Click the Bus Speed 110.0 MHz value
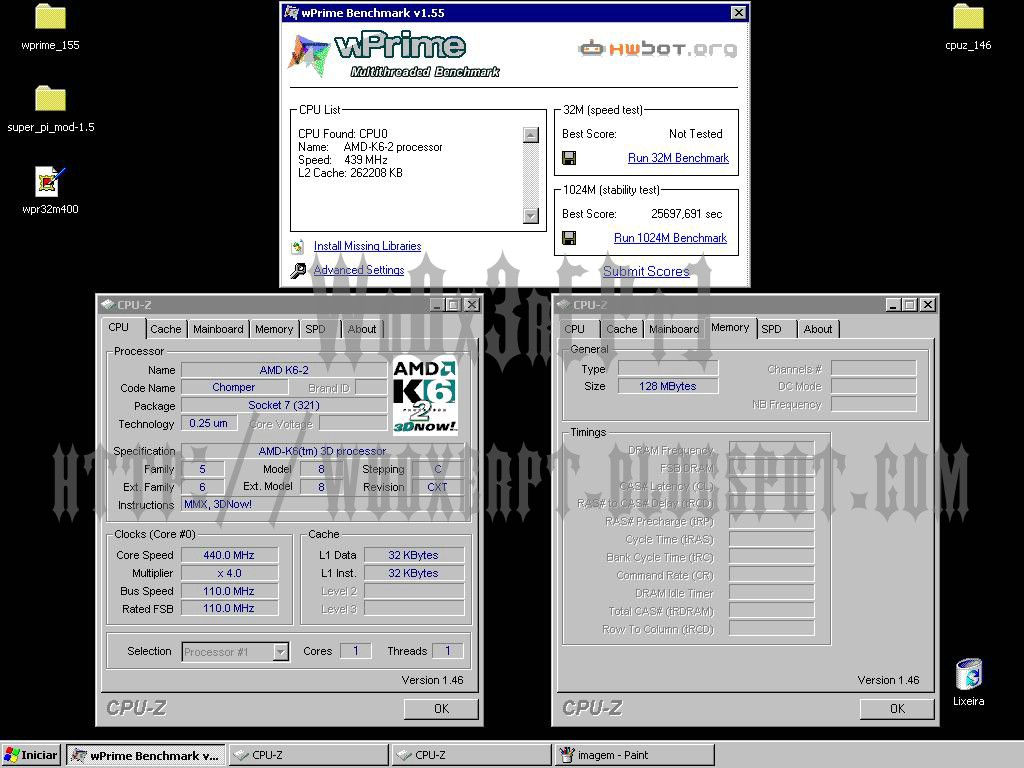 point(229,591)
